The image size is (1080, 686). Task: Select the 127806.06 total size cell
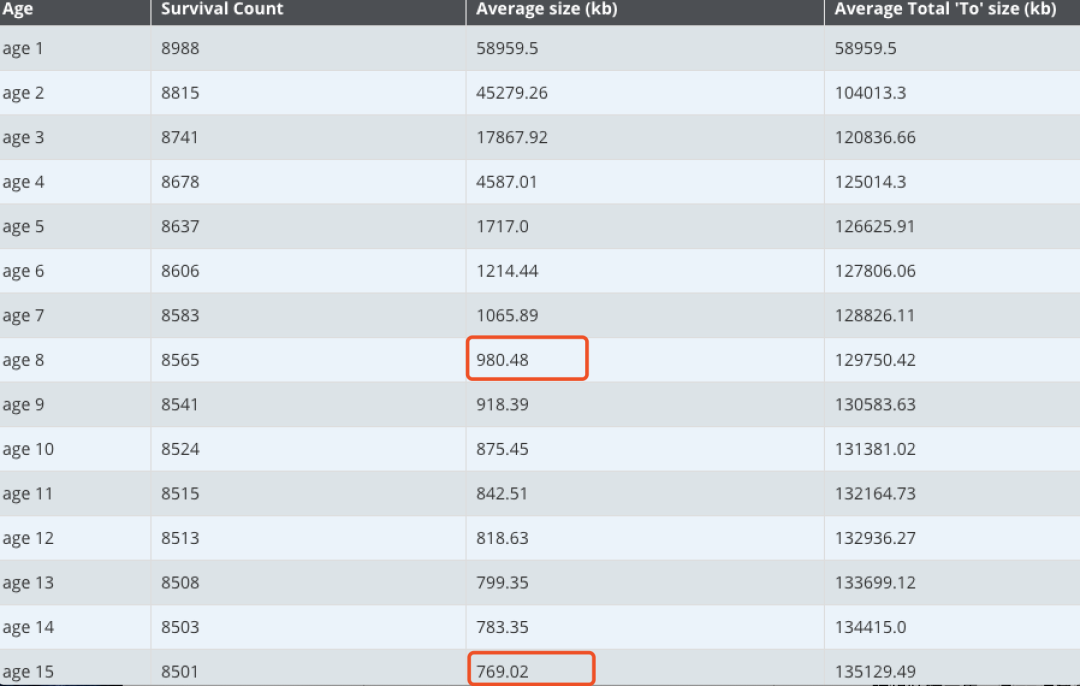click(875, 271)
